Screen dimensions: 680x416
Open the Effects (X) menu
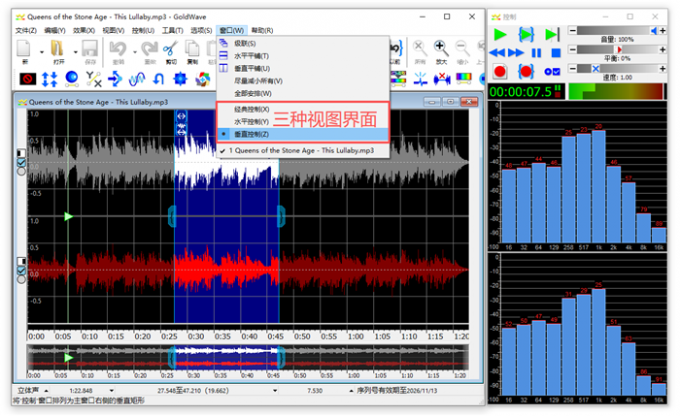[x=84, y=30]
